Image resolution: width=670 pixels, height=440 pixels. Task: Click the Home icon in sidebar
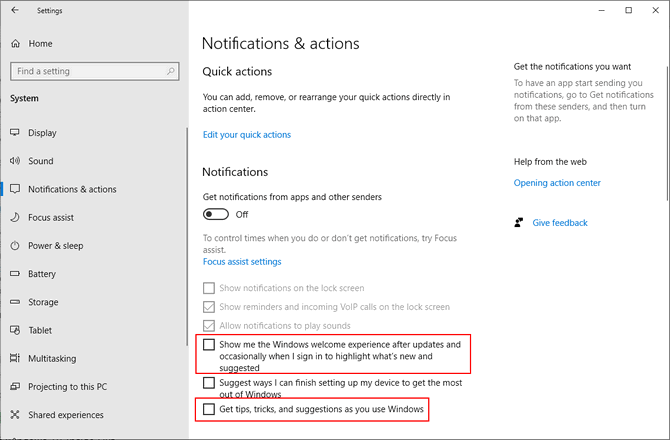pyautogui.click(x=15, y=44)
